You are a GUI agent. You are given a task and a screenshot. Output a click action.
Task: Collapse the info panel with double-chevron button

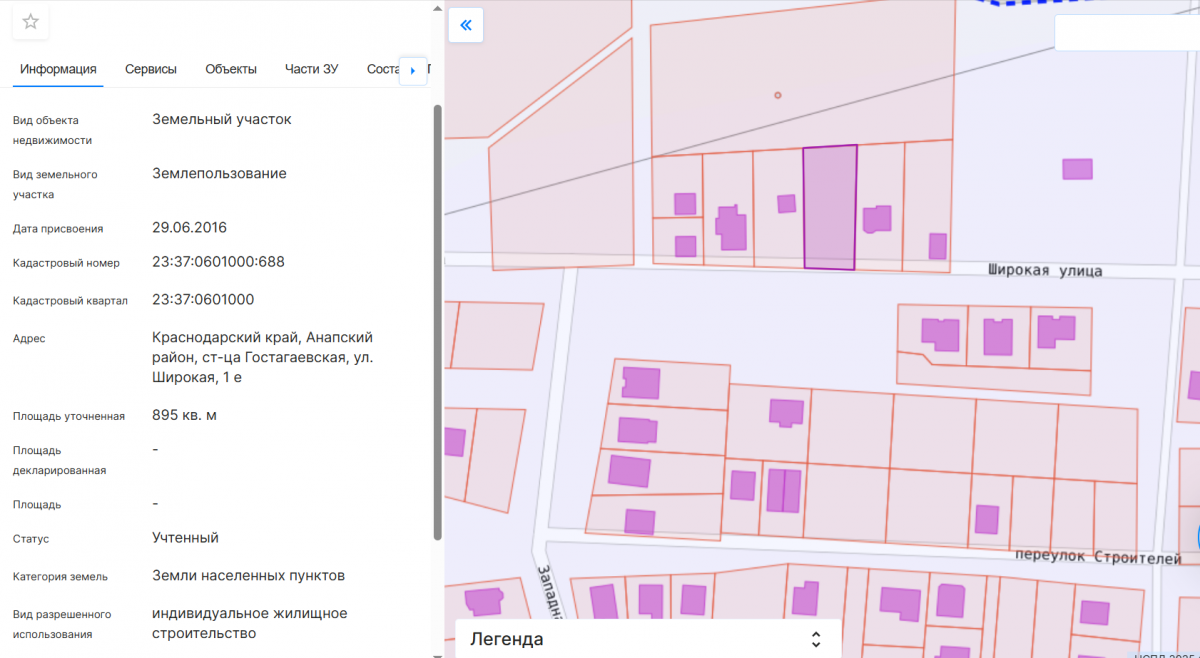(x=466, y=25)
